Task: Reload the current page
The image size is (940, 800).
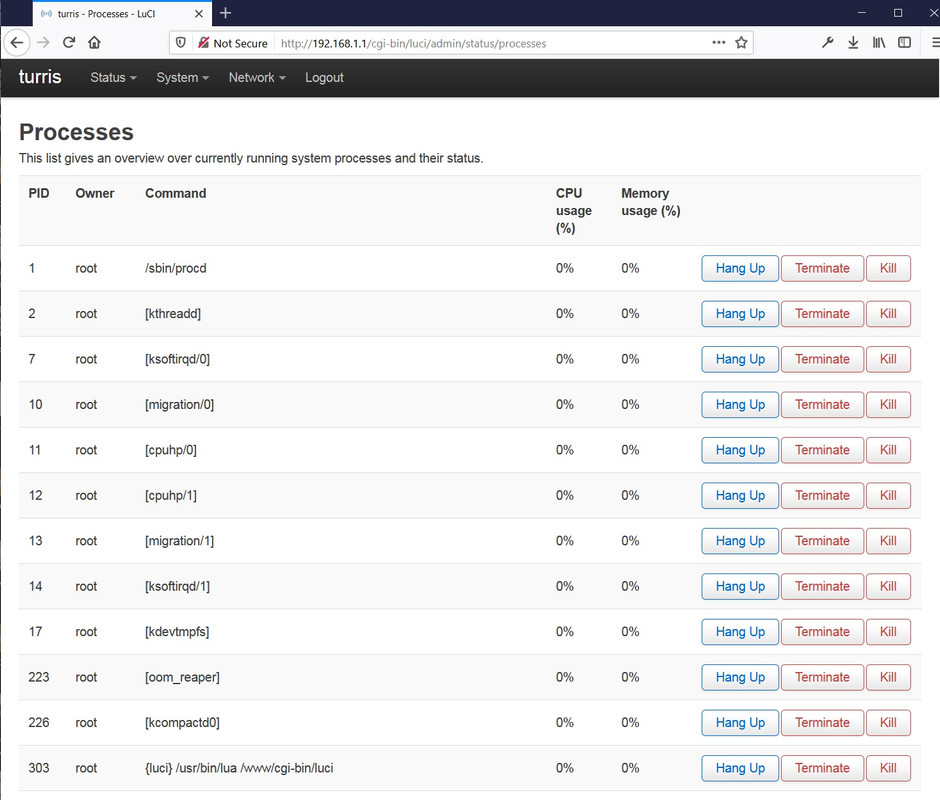Action: (69, 43)
